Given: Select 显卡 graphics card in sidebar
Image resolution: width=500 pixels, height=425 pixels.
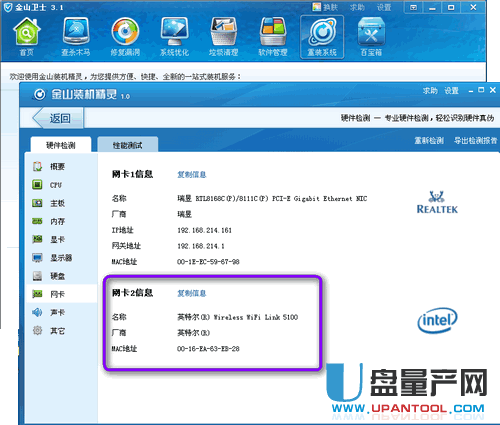Looking at the screenshot, I should point(62,239).
